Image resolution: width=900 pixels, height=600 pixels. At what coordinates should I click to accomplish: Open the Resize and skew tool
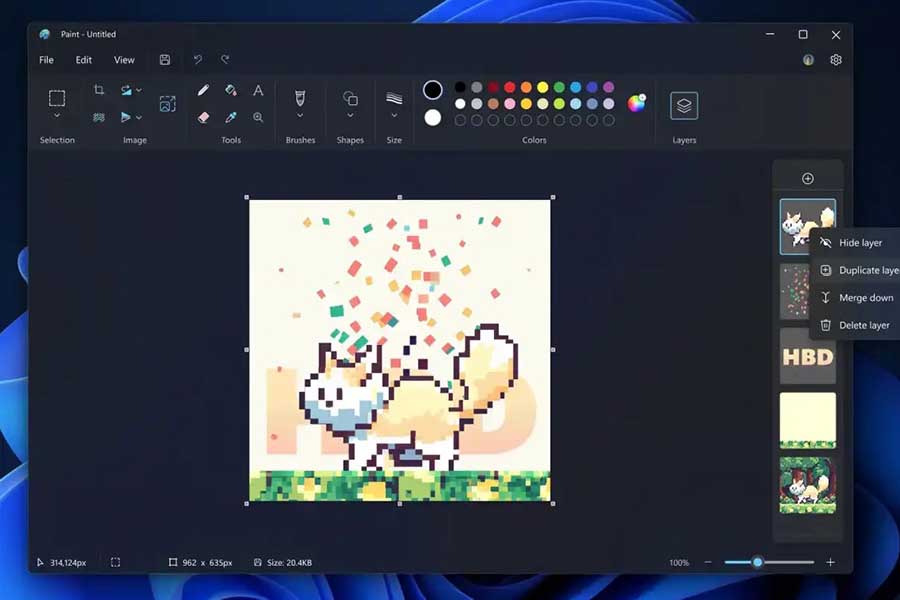click(126, 90)
